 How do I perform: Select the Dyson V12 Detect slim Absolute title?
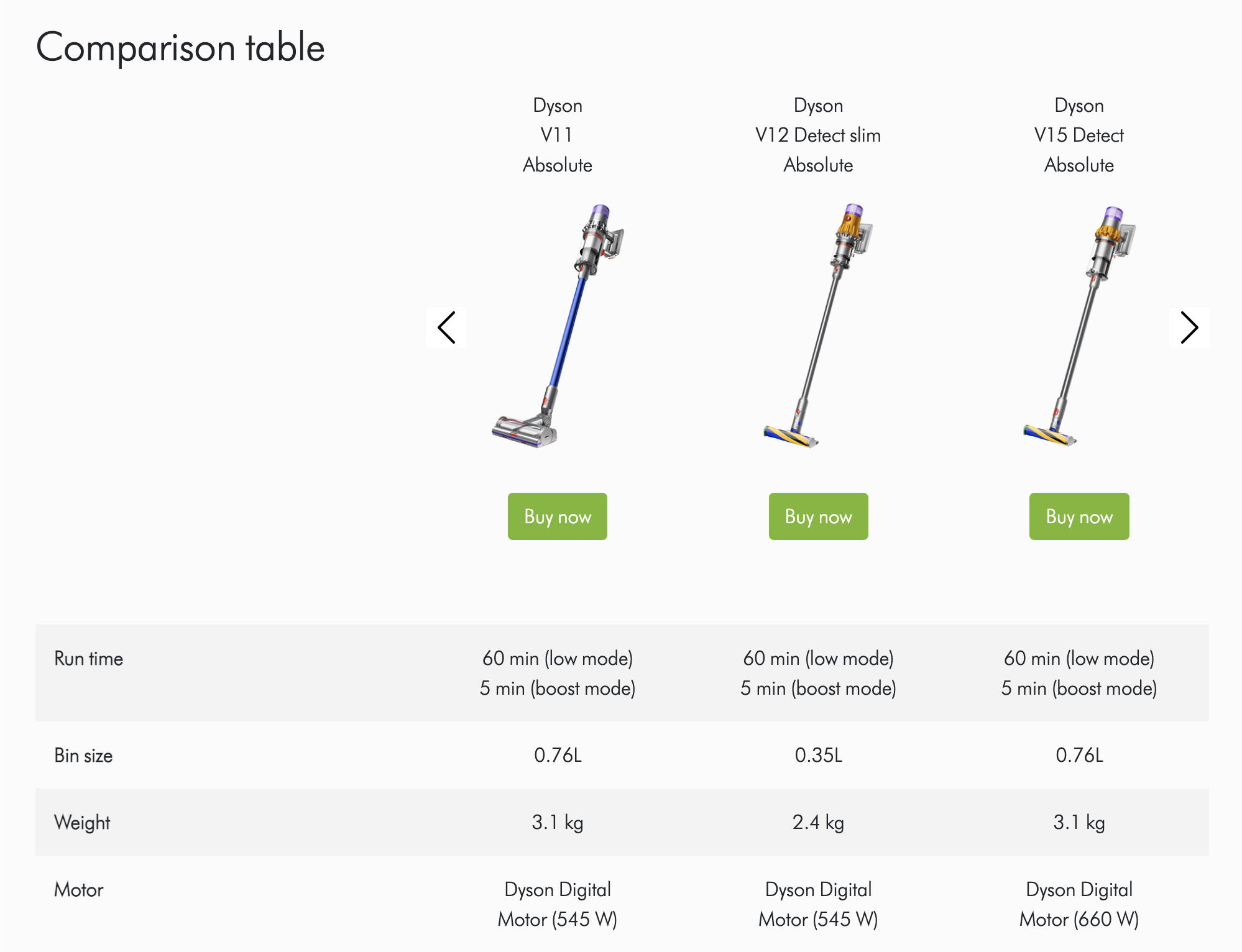coord(818,135)
